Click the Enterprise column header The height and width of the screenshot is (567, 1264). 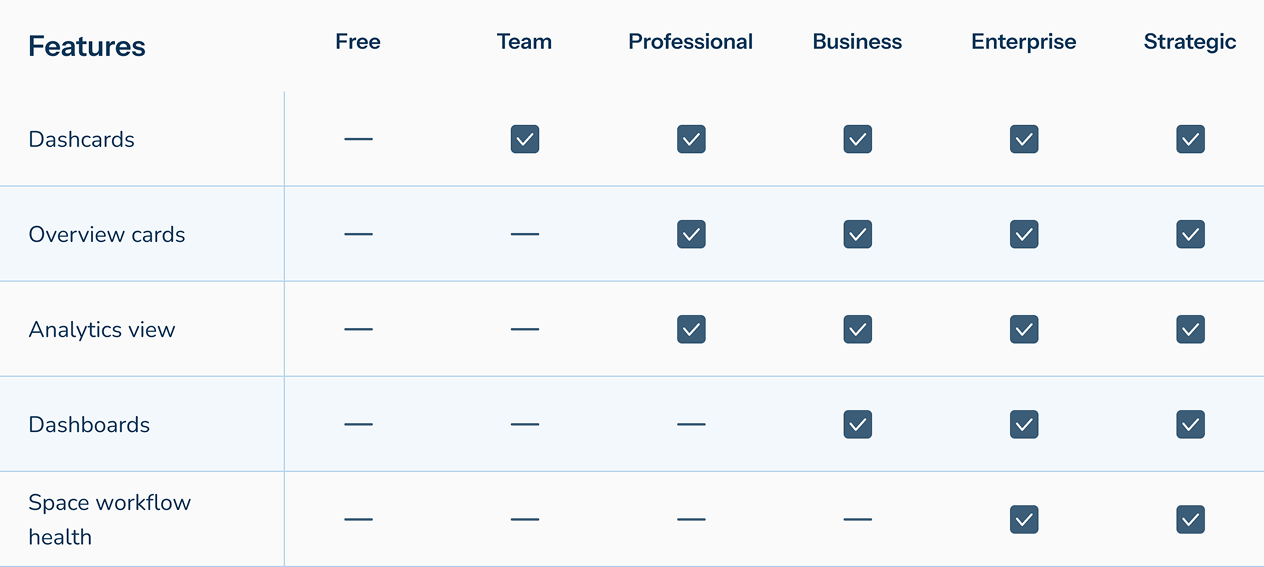(1024, 42)
